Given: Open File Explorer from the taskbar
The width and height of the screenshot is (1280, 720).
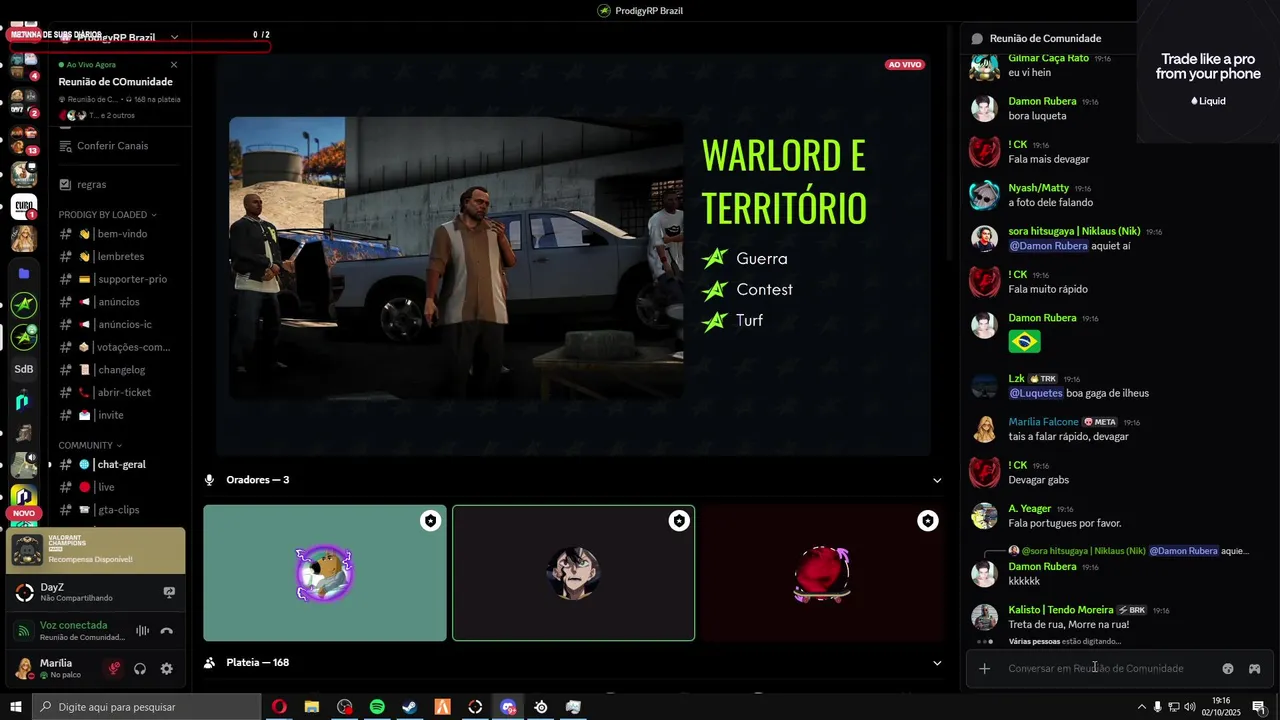Looking at the screenshot, I should 312,707.
